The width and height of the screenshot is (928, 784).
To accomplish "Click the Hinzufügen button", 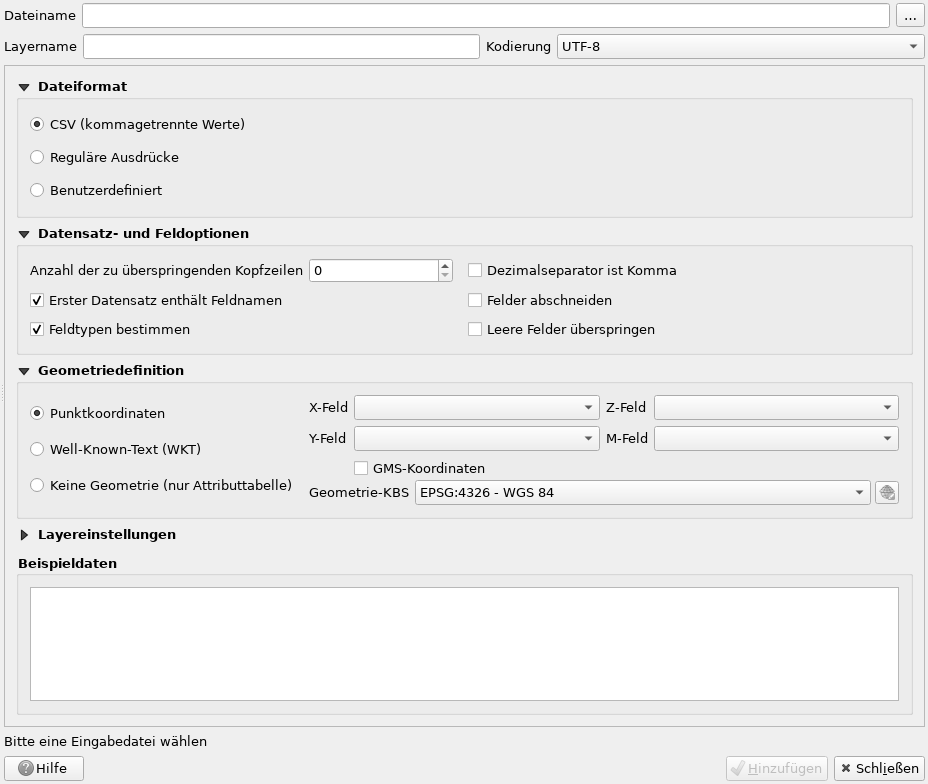I will [776, 768].
